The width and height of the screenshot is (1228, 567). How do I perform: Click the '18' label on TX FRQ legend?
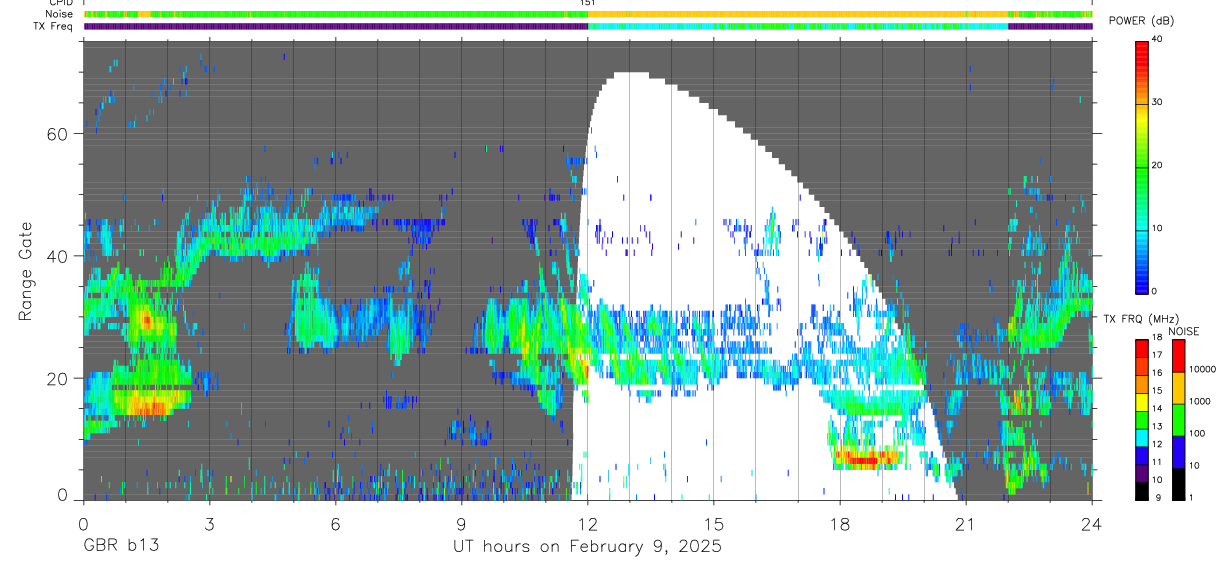(1157, 338)
